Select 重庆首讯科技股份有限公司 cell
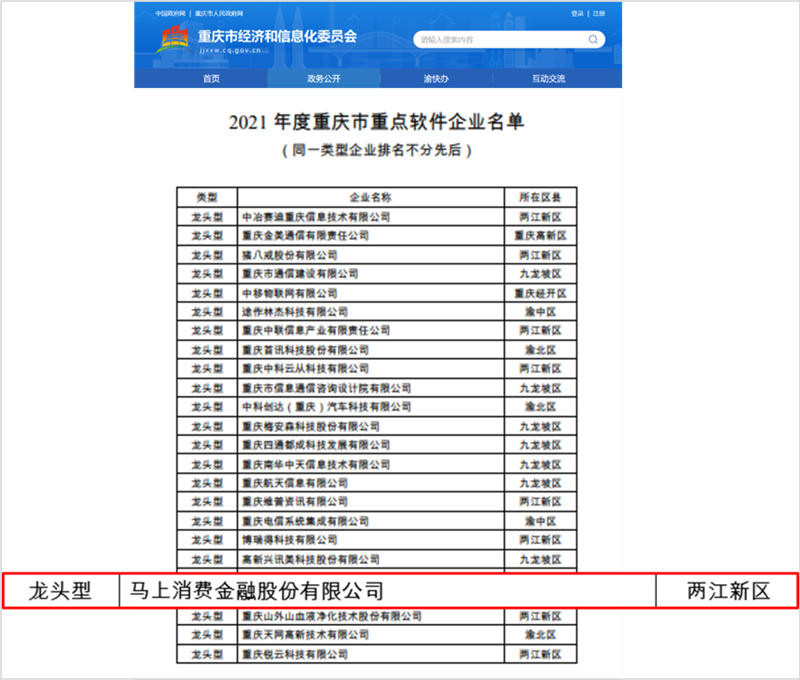This screenshot has height=680, width=800. (371, 350)
